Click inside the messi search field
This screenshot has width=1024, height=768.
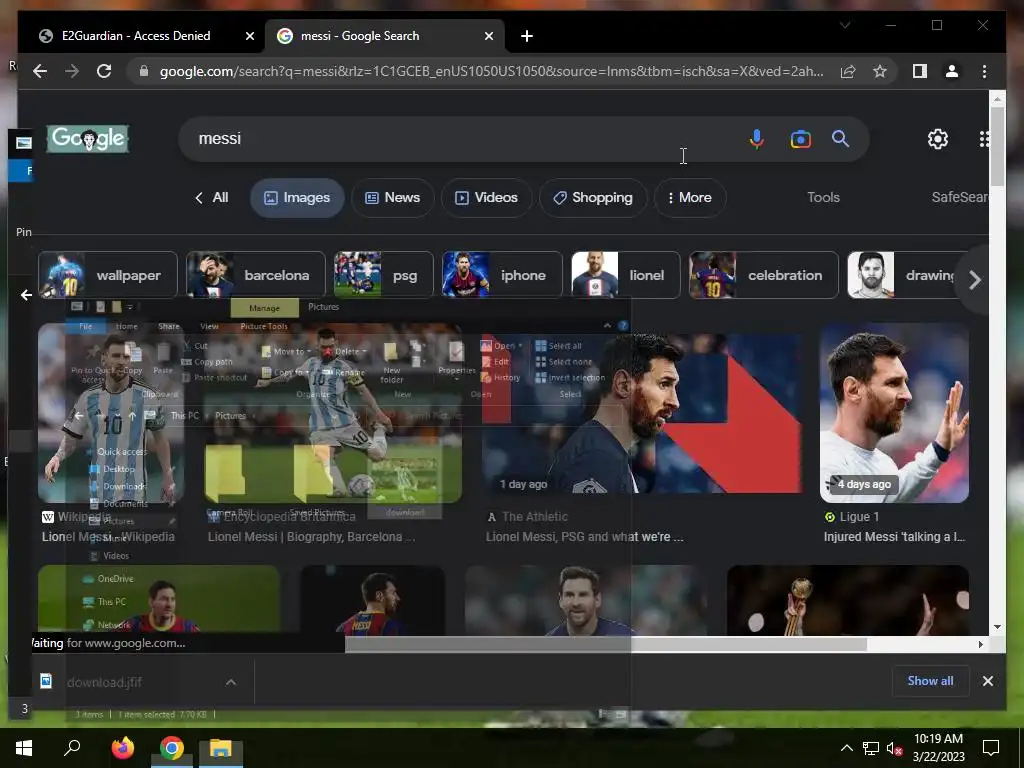[x=457, y=138]
